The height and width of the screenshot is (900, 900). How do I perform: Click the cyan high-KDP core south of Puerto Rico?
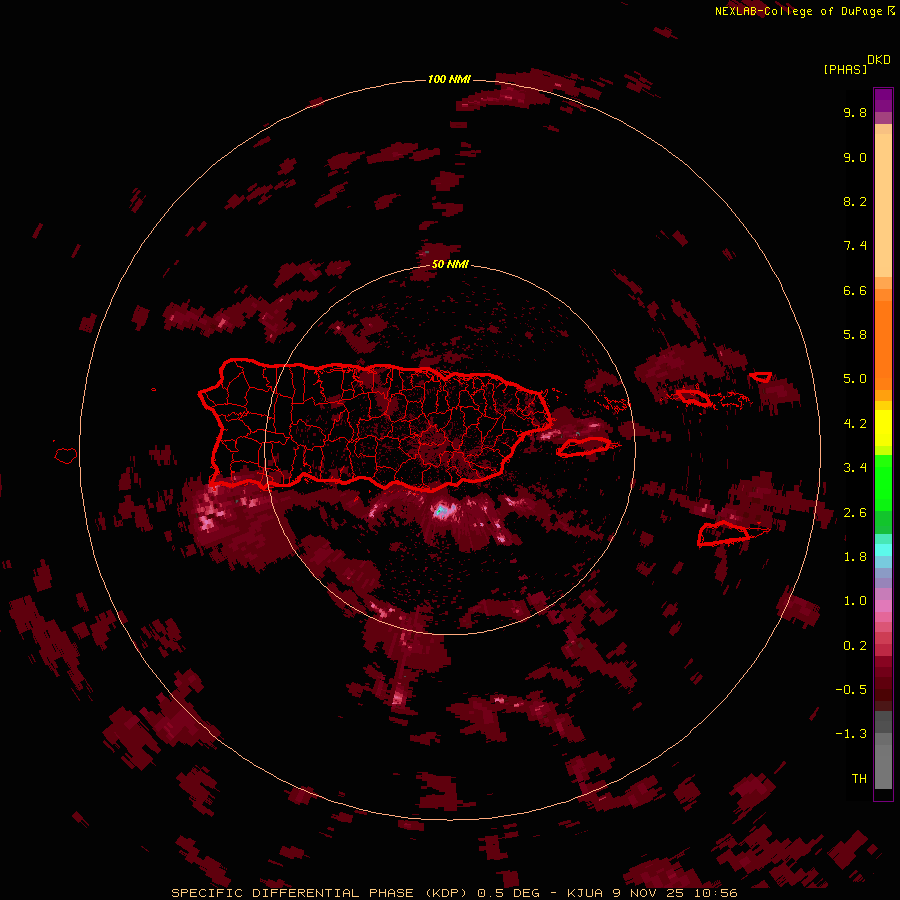[441, 510]
